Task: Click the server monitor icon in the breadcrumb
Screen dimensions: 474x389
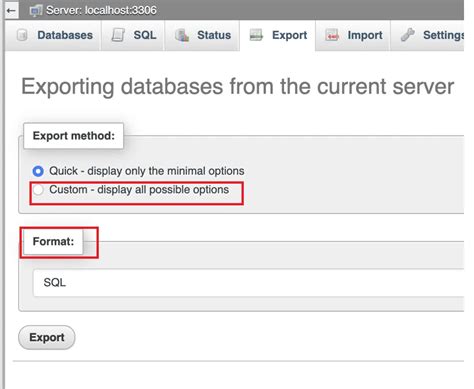Action: tap(35, 10)
